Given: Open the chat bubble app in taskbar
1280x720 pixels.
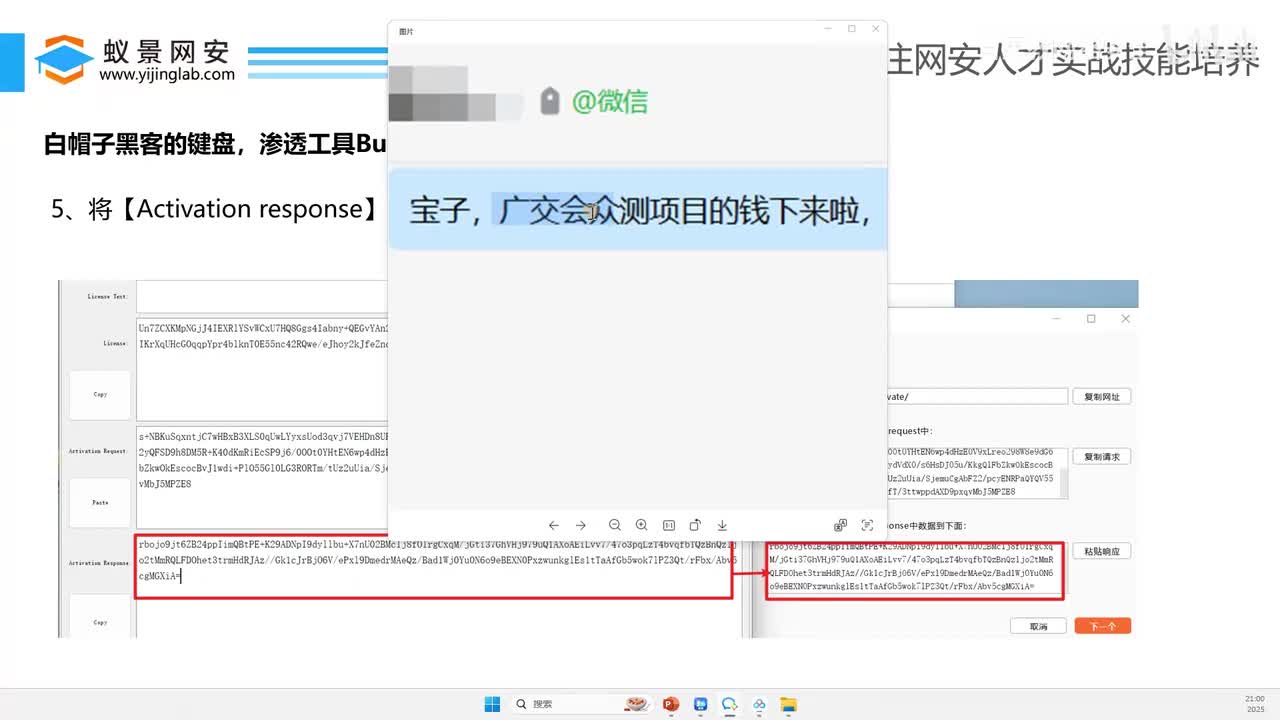Looking at the screenshot, I should point(730,704).
